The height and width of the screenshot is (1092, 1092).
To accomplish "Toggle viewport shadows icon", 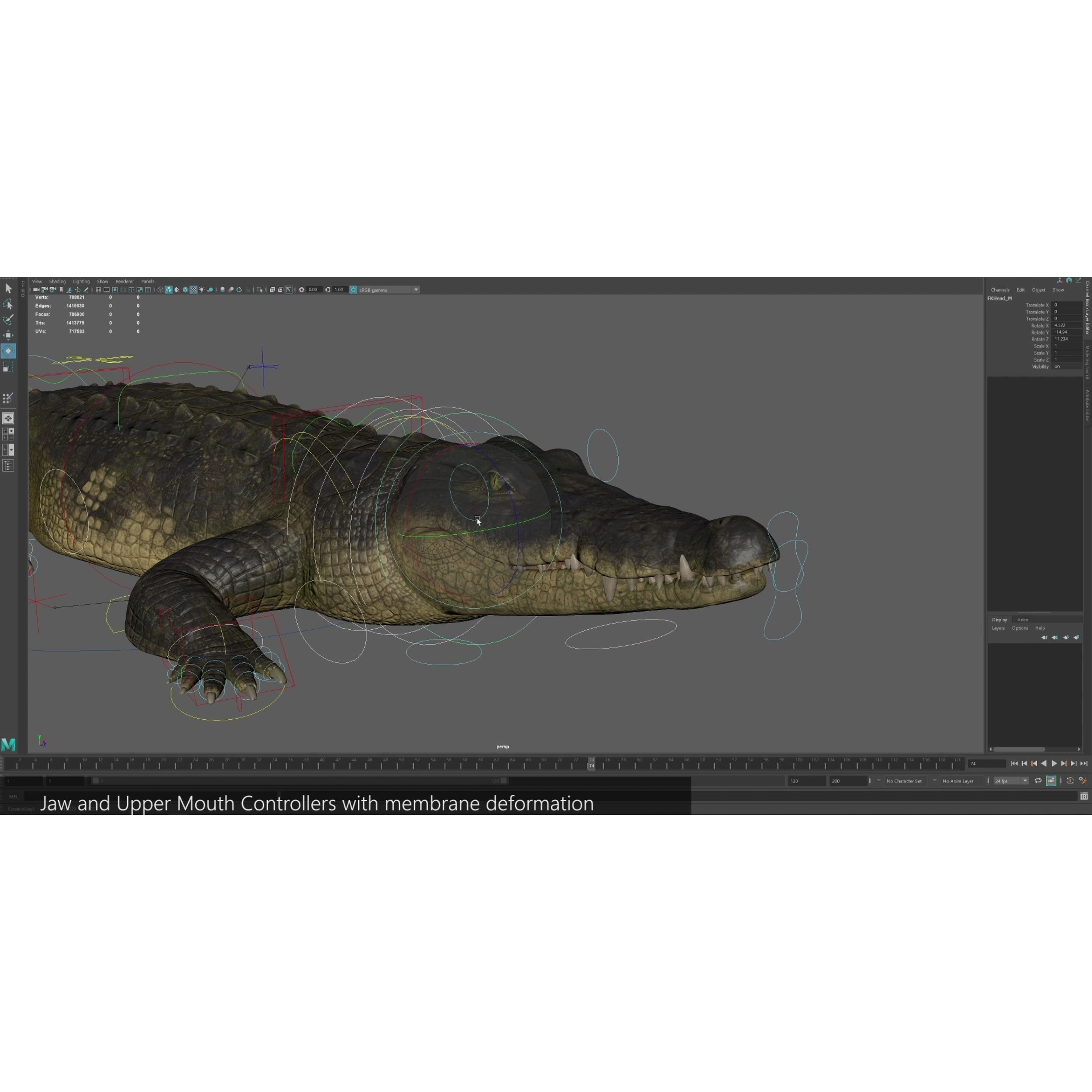I will (210, 290).
